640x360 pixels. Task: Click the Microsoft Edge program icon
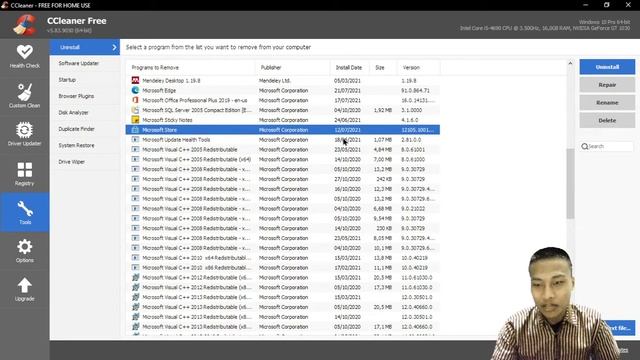(x=135, y=90)
